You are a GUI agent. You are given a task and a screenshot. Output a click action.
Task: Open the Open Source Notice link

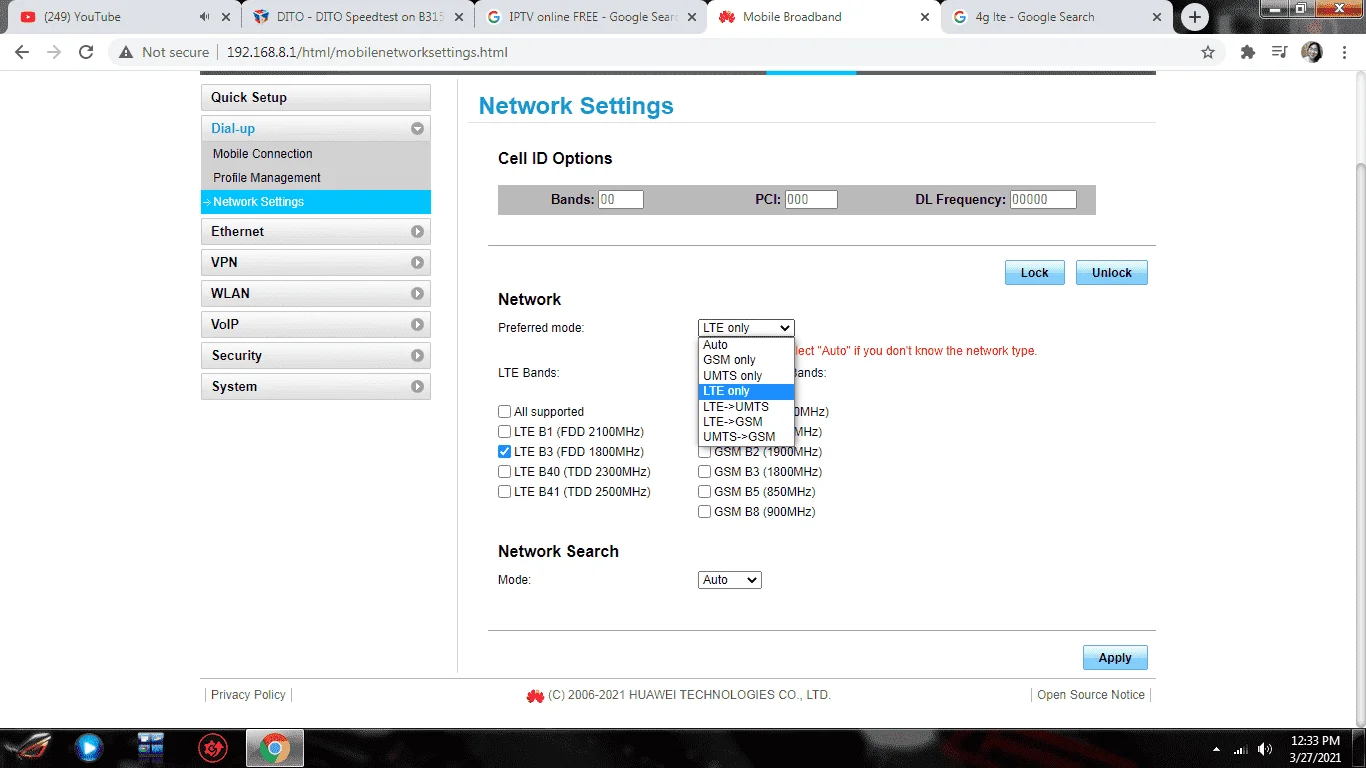coord(1091,695)
